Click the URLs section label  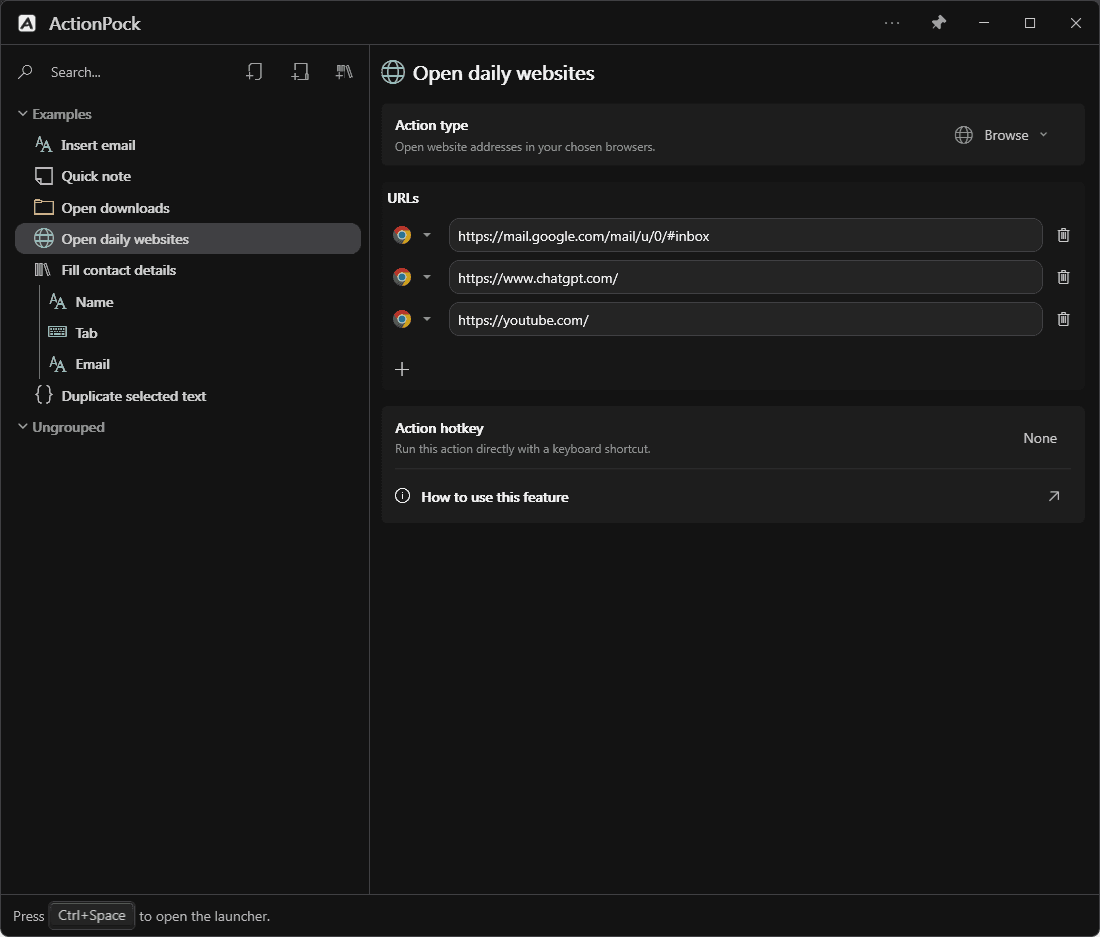[x=403, y=198]
